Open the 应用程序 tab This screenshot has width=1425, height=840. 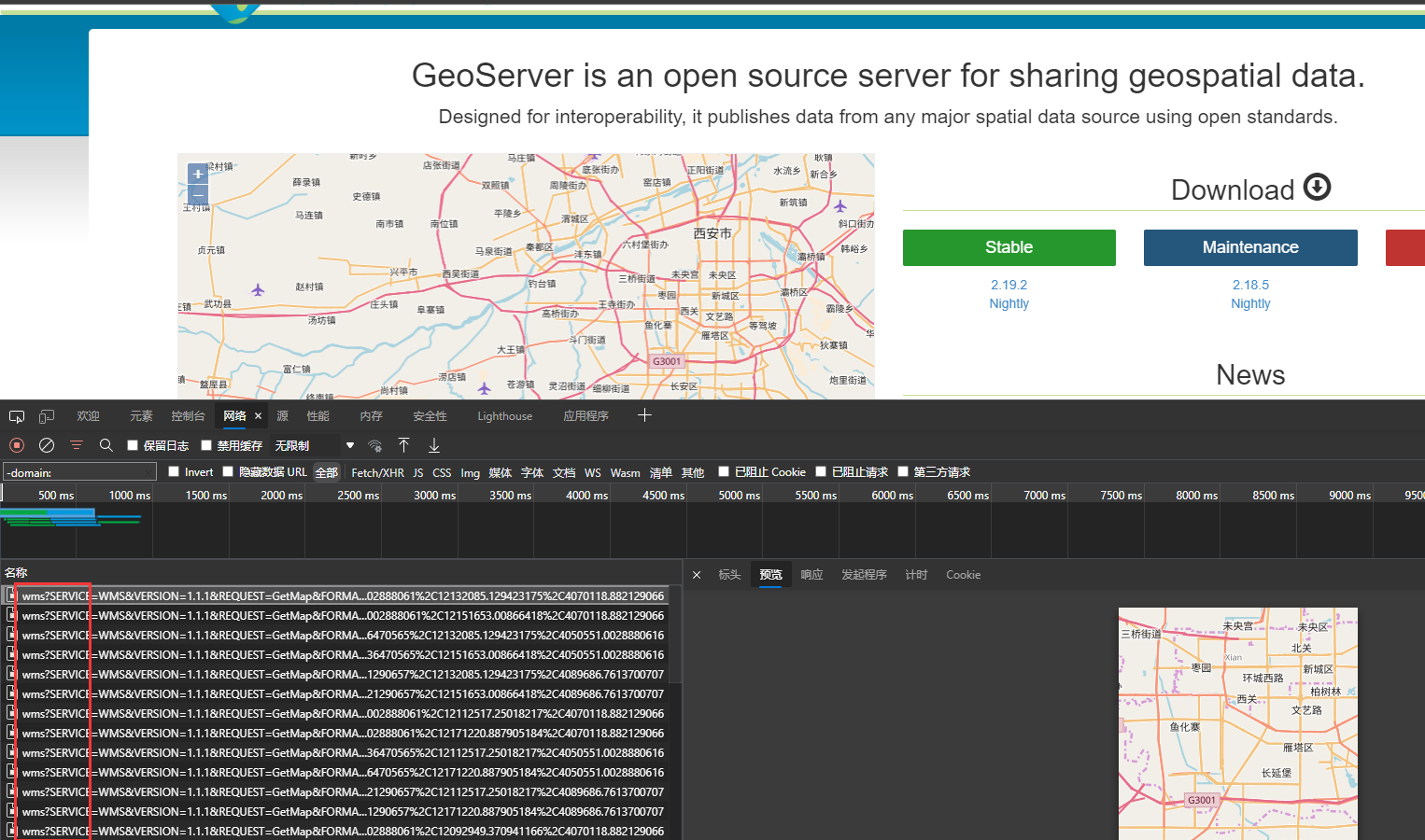click(586, 416)
